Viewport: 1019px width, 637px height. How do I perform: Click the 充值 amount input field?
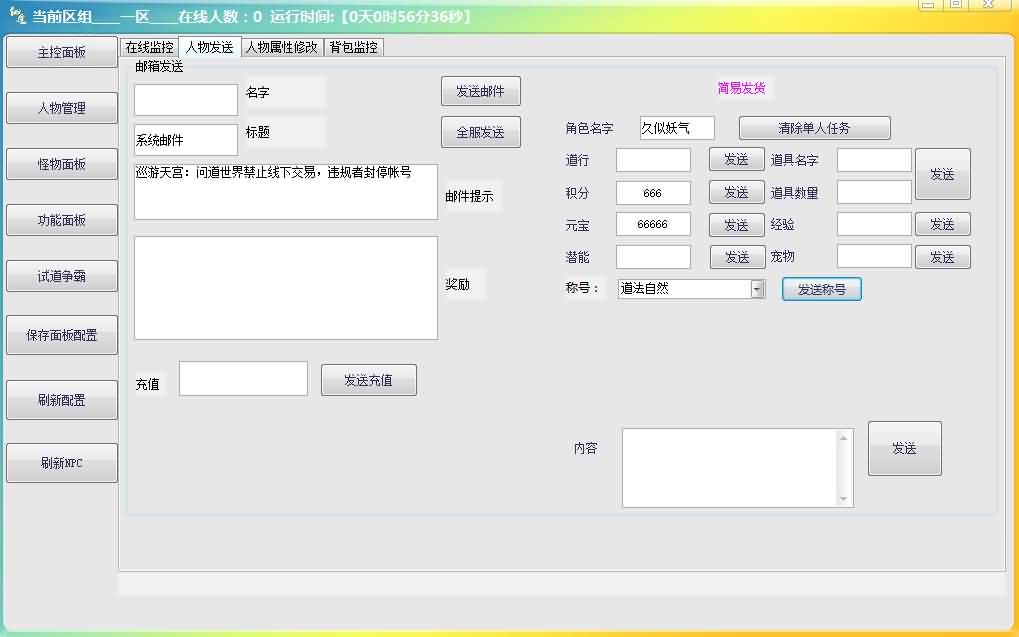click(243, 379)
